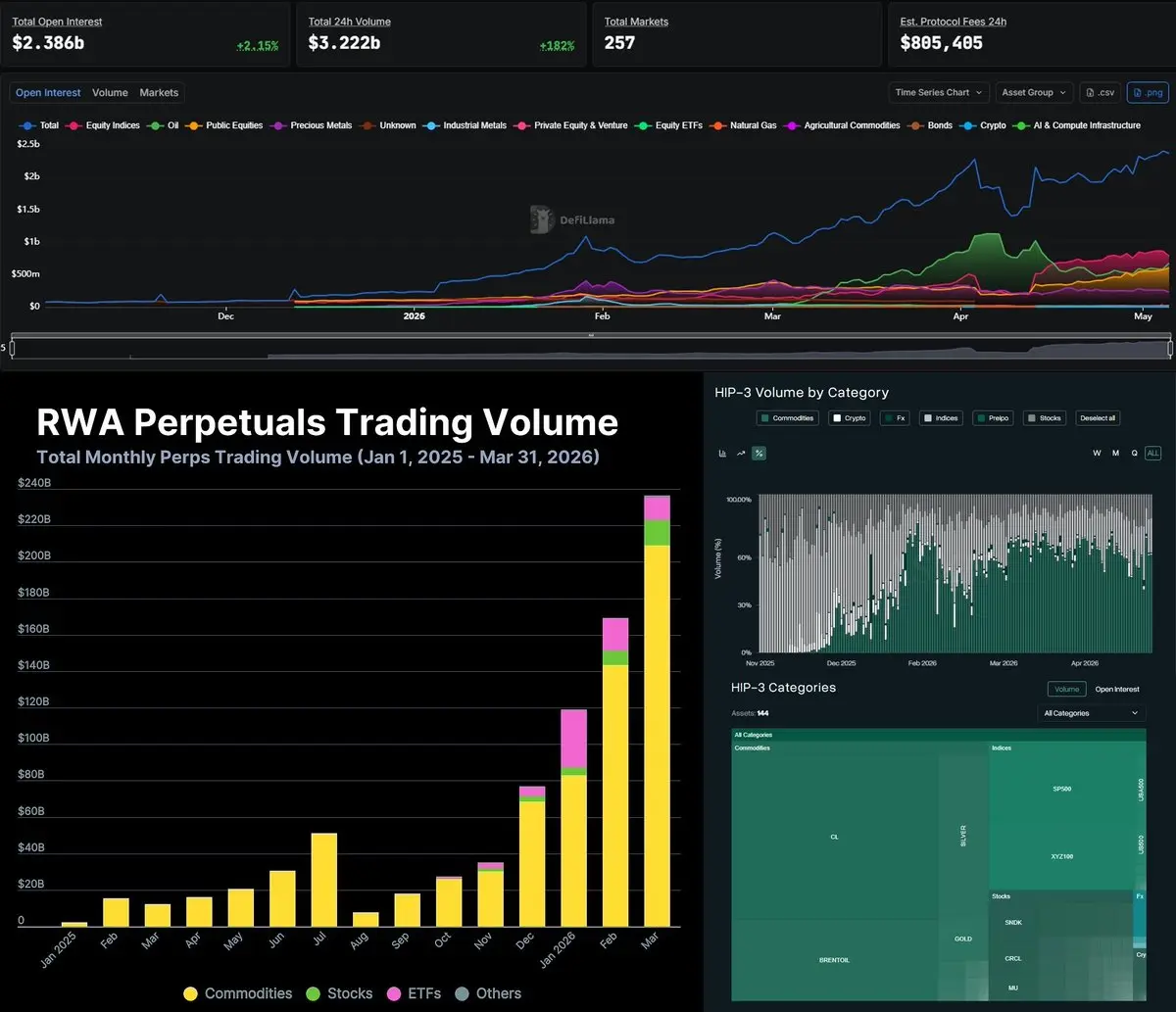Export the chart via the .png icon
The width and height of the screenshot is (1176, 1012).
1148,92
